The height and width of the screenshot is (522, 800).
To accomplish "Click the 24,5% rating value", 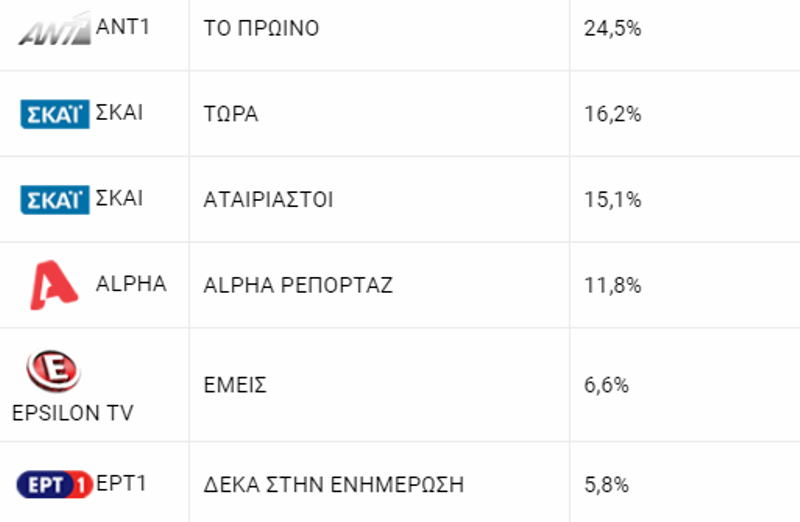I will [x=612, y=29].
